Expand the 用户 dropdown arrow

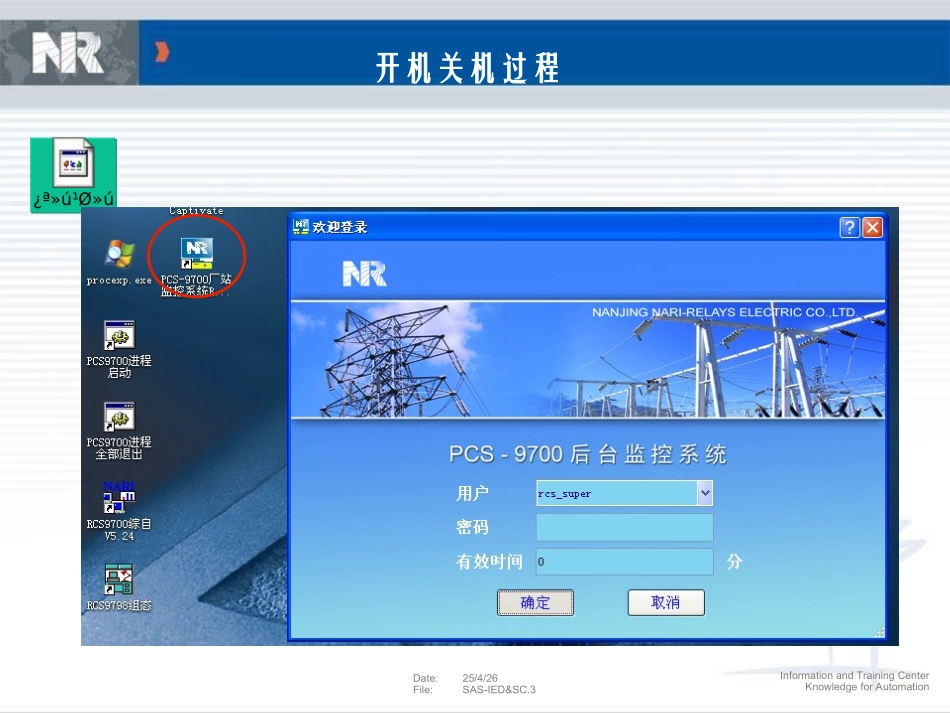705,493
